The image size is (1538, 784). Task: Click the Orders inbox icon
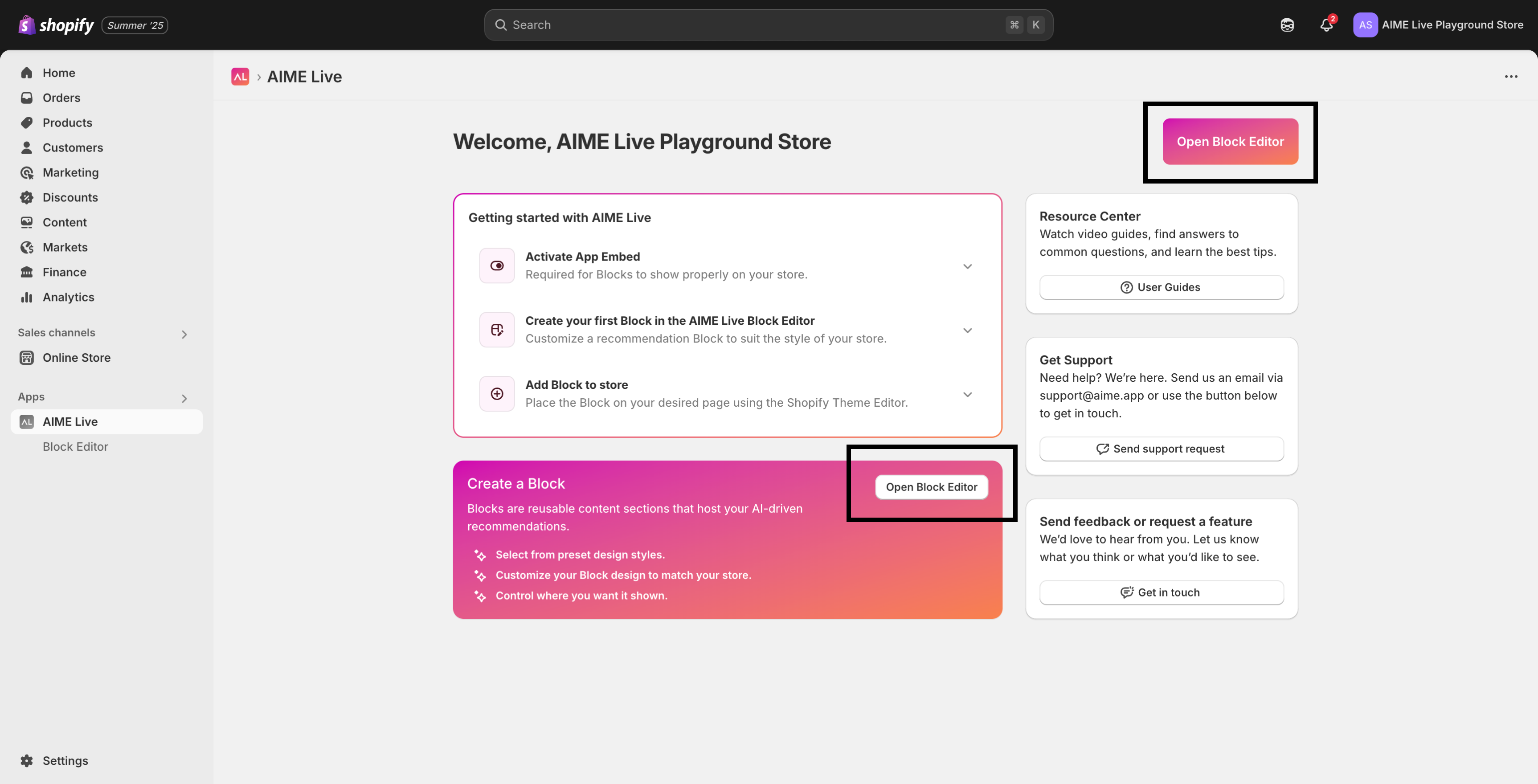(x=27, y=98)
